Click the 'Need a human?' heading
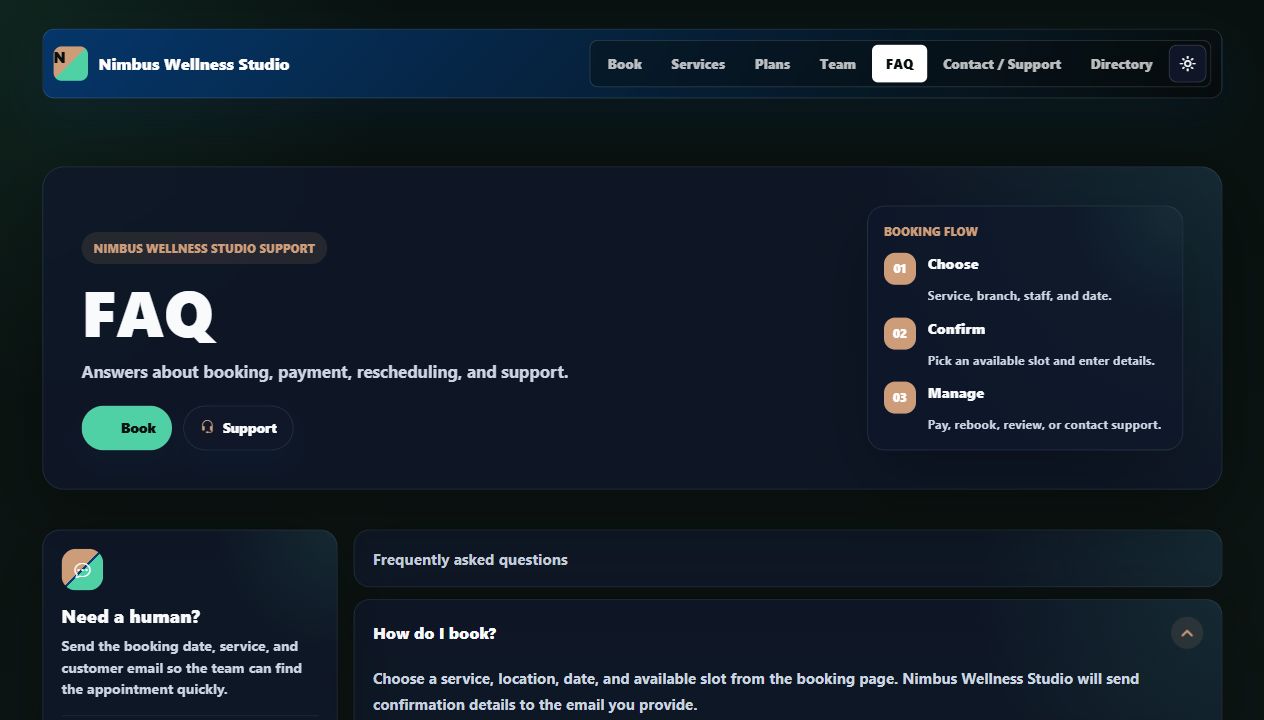 131,617
